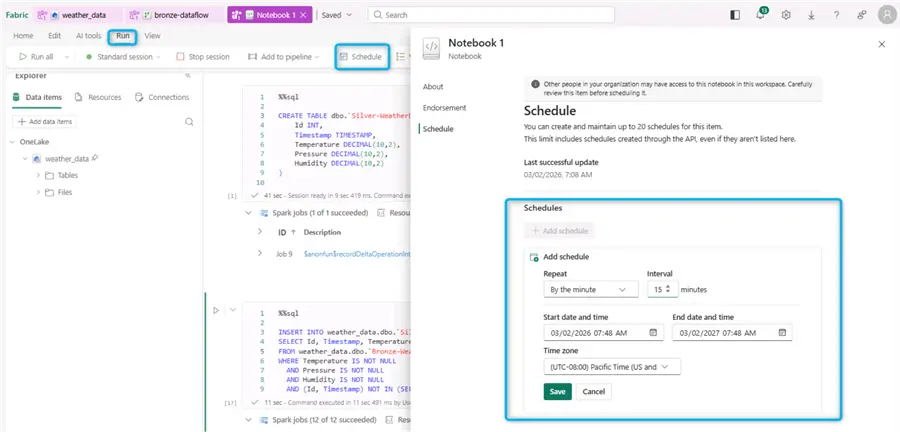This screenshot has width=900, height=432.
Task: Click the search magnifier in Explorer pane
Action: (x=189, y=122)
